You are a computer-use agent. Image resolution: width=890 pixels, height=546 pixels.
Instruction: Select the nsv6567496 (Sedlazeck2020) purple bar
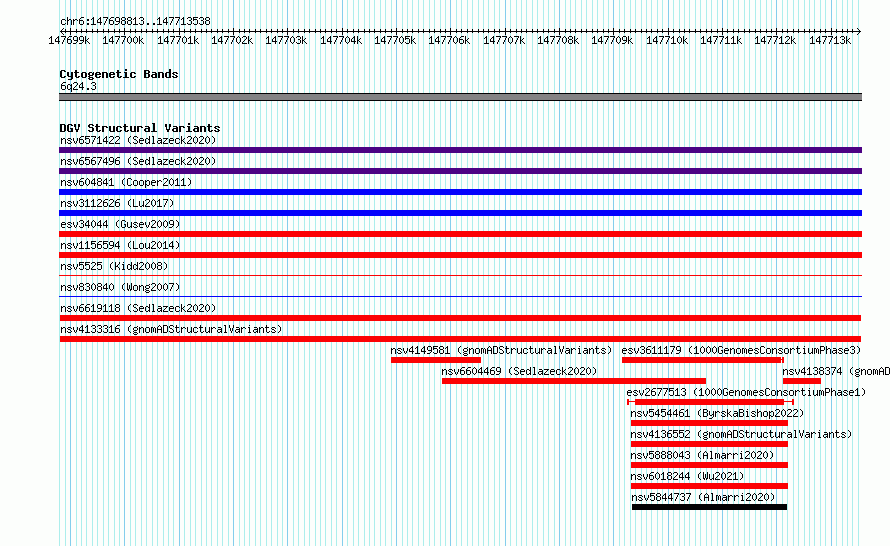(460, 171)
